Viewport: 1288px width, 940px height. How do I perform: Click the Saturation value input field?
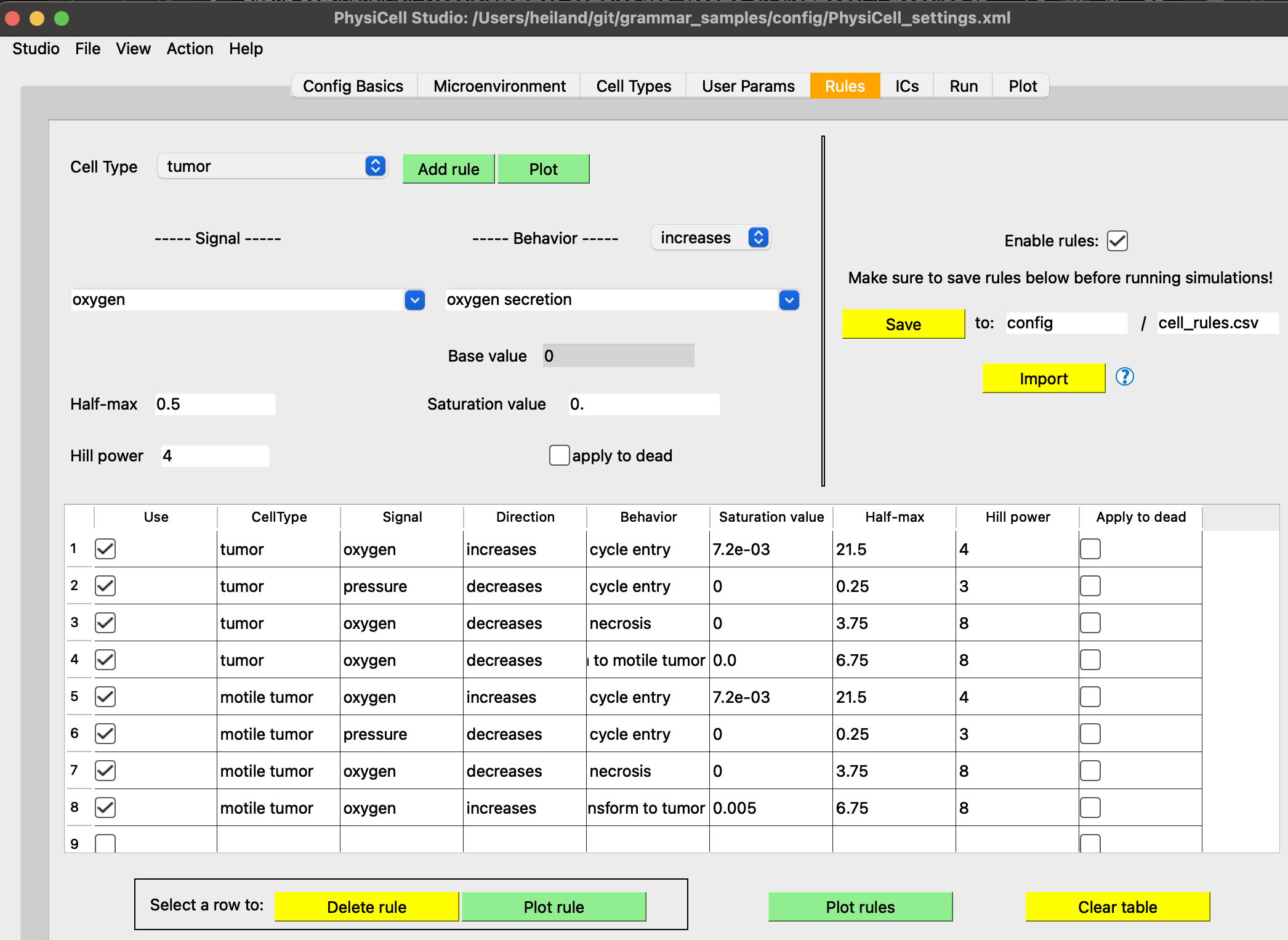tap(644, 404)
